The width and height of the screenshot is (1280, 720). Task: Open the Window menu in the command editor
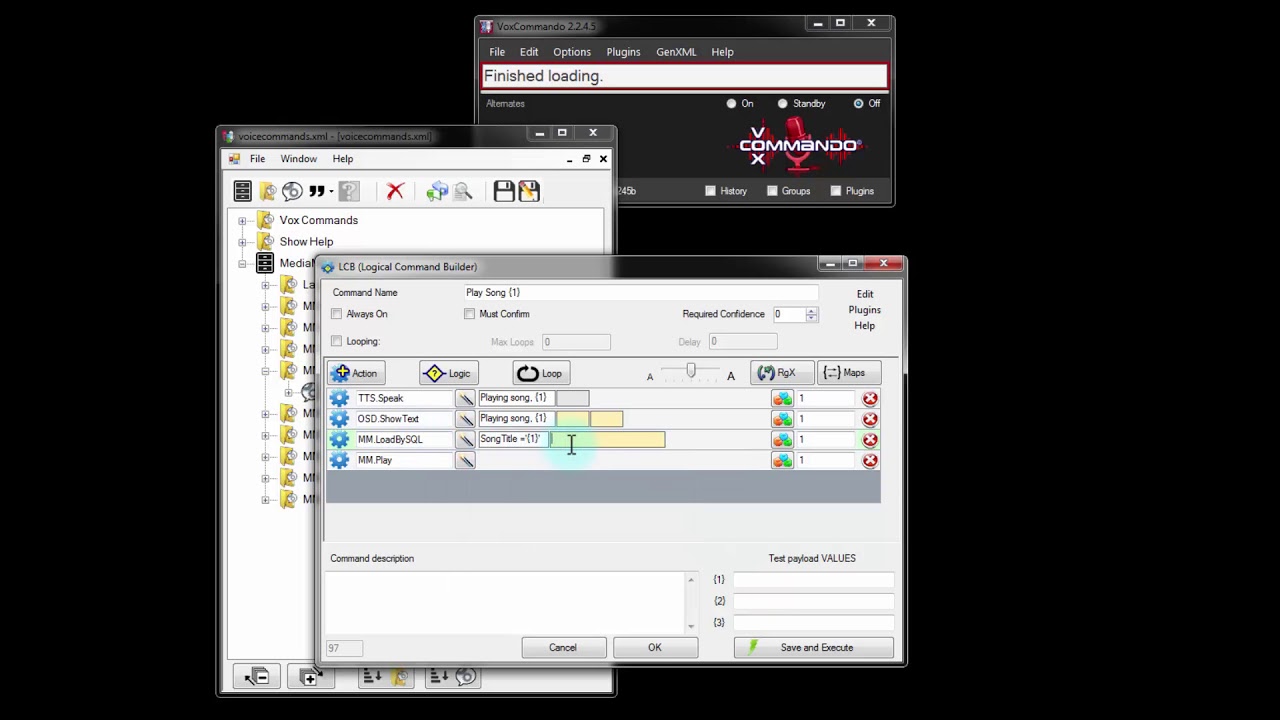(x=298, y=159)
